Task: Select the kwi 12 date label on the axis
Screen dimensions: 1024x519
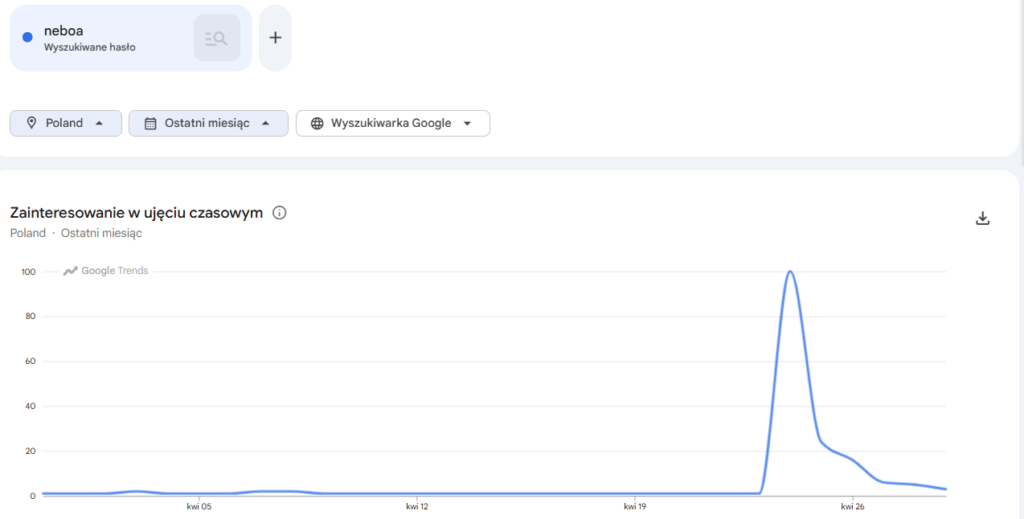Action: (417, 506)
